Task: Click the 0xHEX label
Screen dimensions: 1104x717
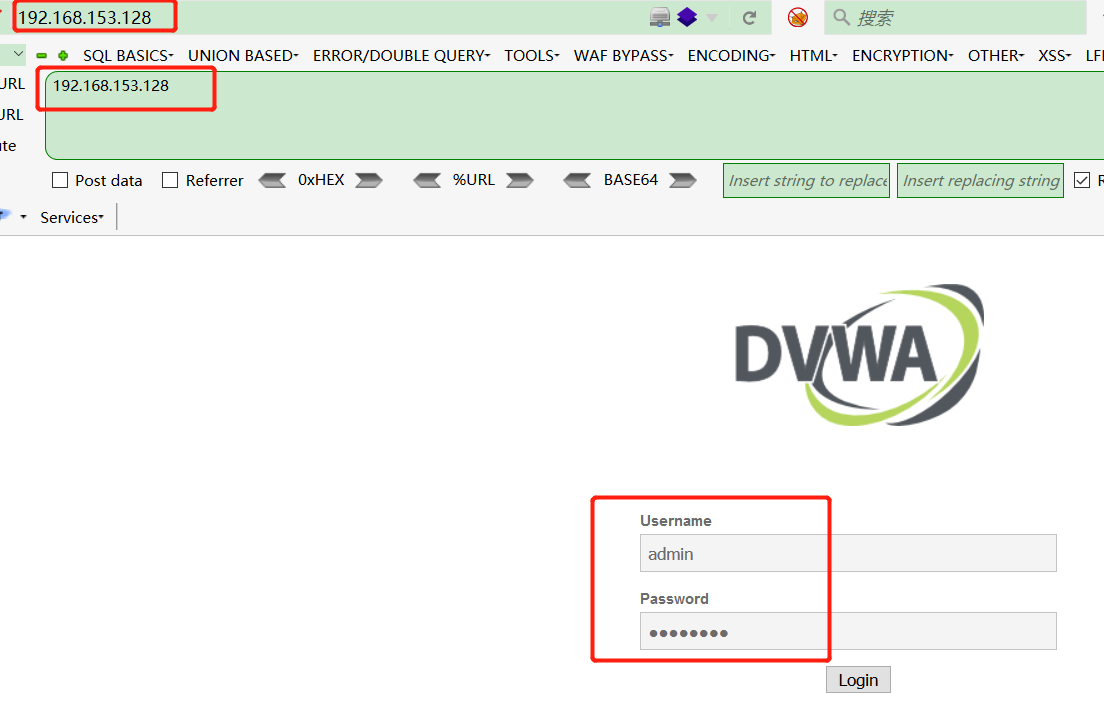Action: tap(321, 180)
